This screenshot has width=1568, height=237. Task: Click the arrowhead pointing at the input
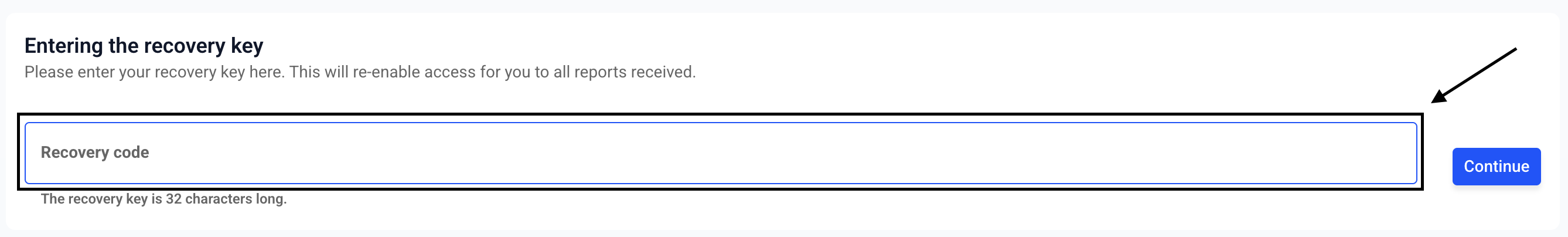tap(1439, 97)
